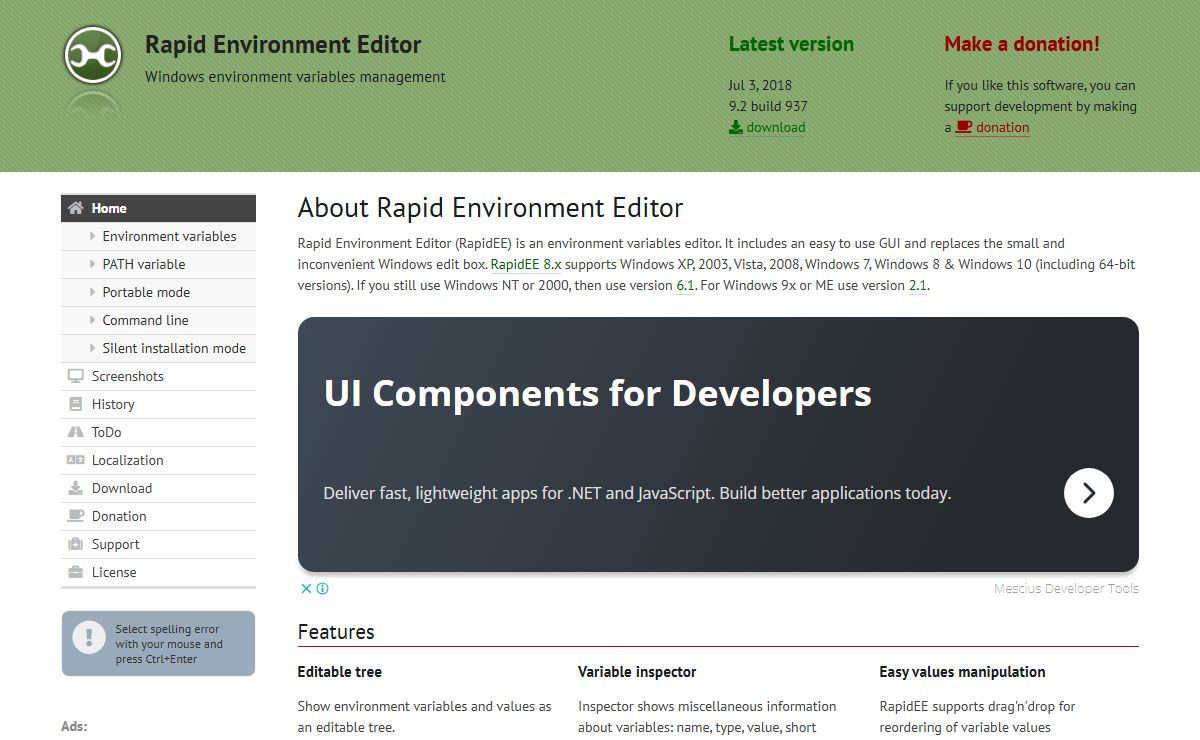Click the download arrow icon under Latest version

(x=736, y=127)
